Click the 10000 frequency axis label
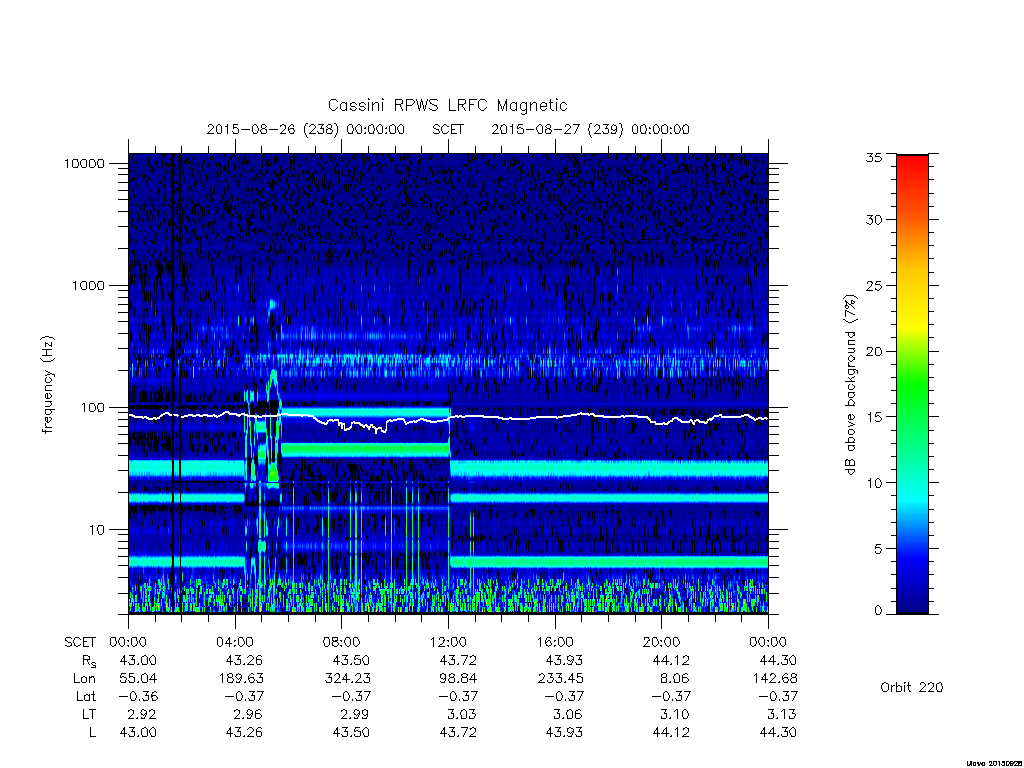Image resolution: width=1024 pixels, height=768 pixels. [84, 163]
